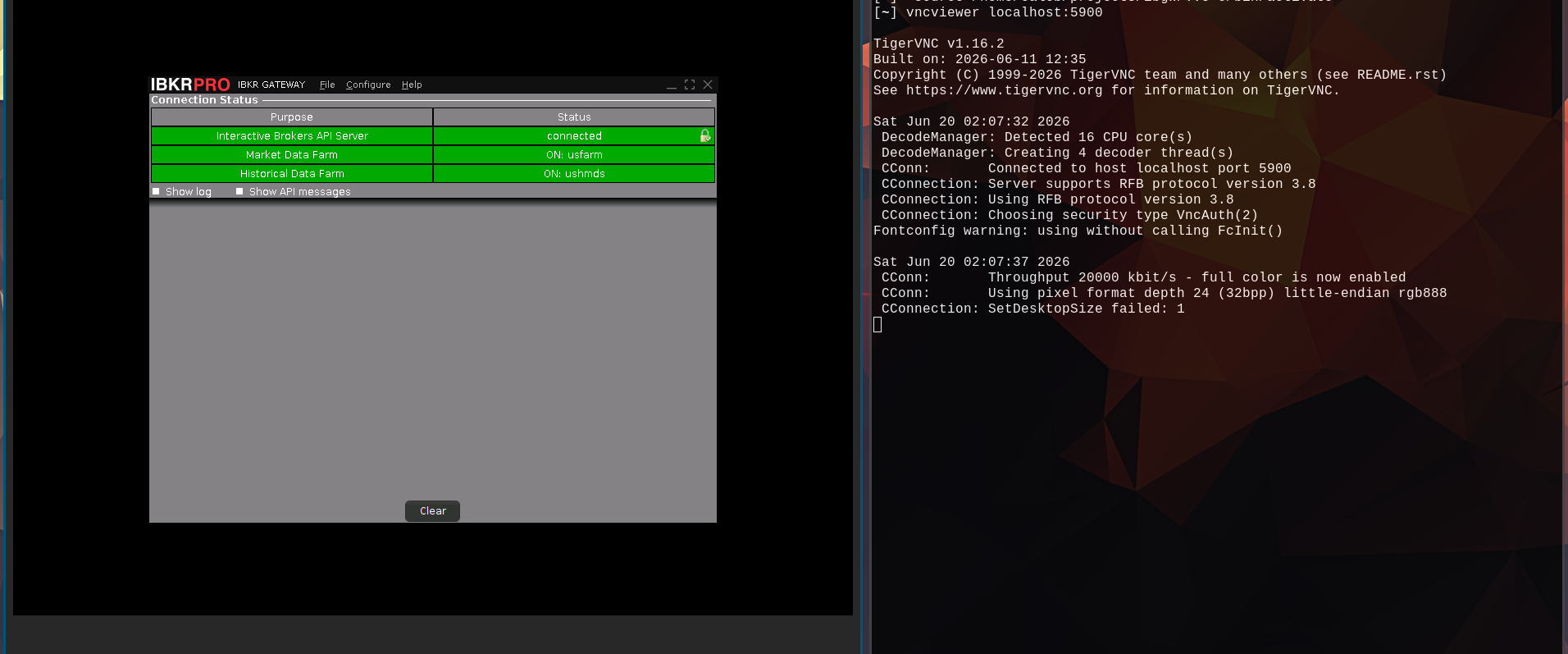Click the Throughput 20000 kbit/s line
This screenshot has width=1568, height=654.
1143,277
